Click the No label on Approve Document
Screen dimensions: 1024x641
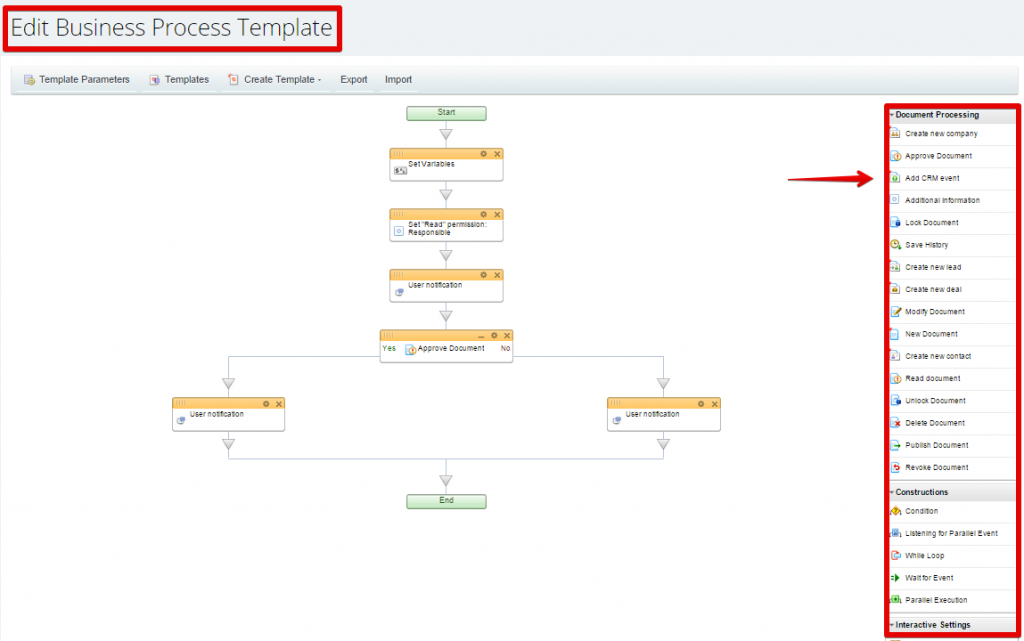[505, 349]
